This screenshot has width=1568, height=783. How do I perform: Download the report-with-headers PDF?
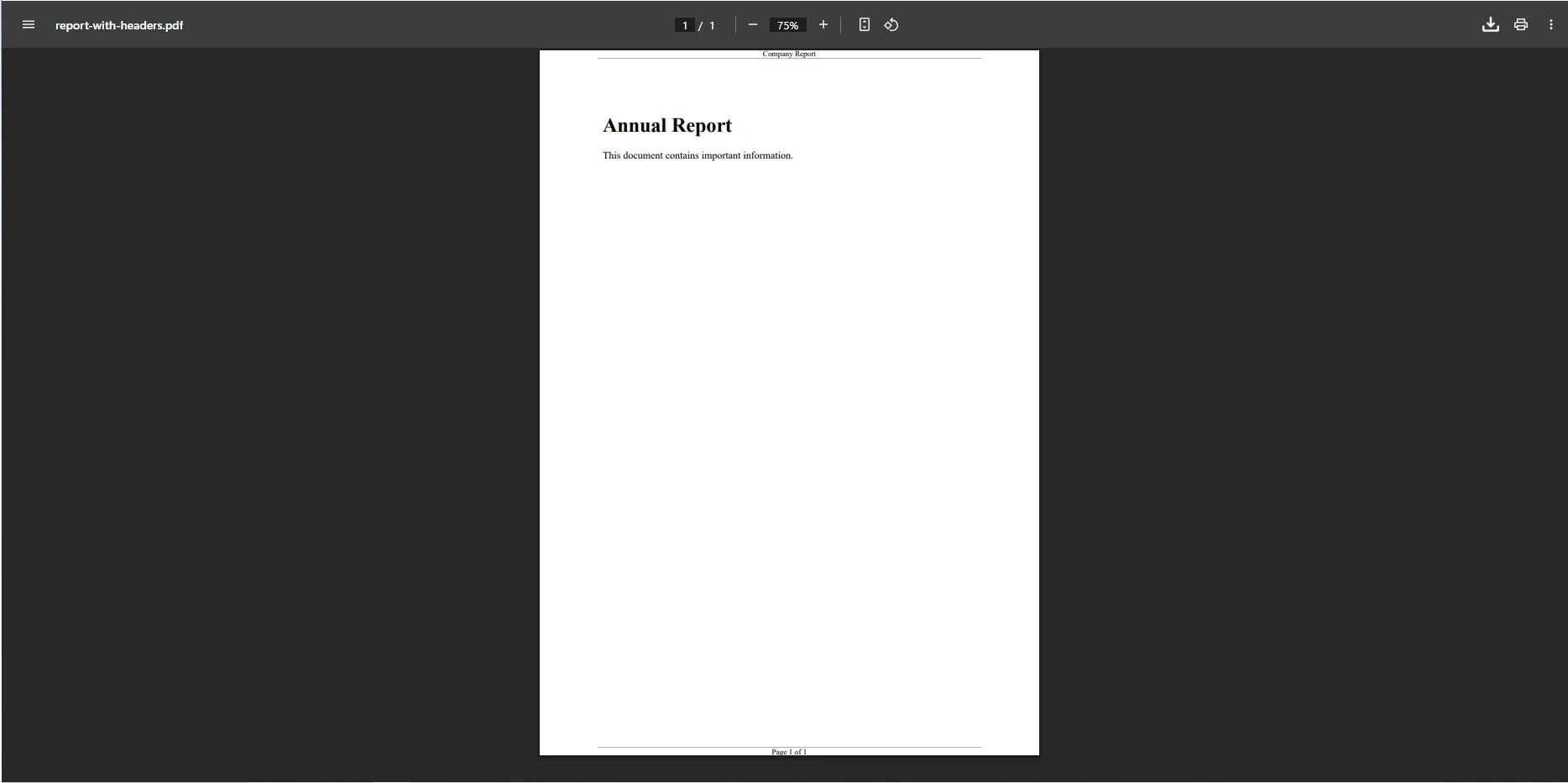(x=1491, y=24)
